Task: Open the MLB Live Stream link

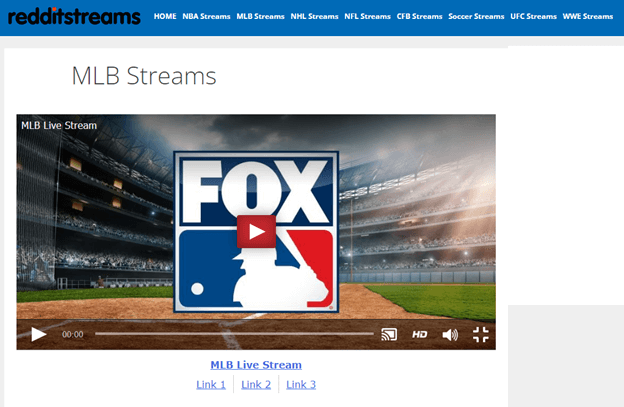Action: point(256,365)
